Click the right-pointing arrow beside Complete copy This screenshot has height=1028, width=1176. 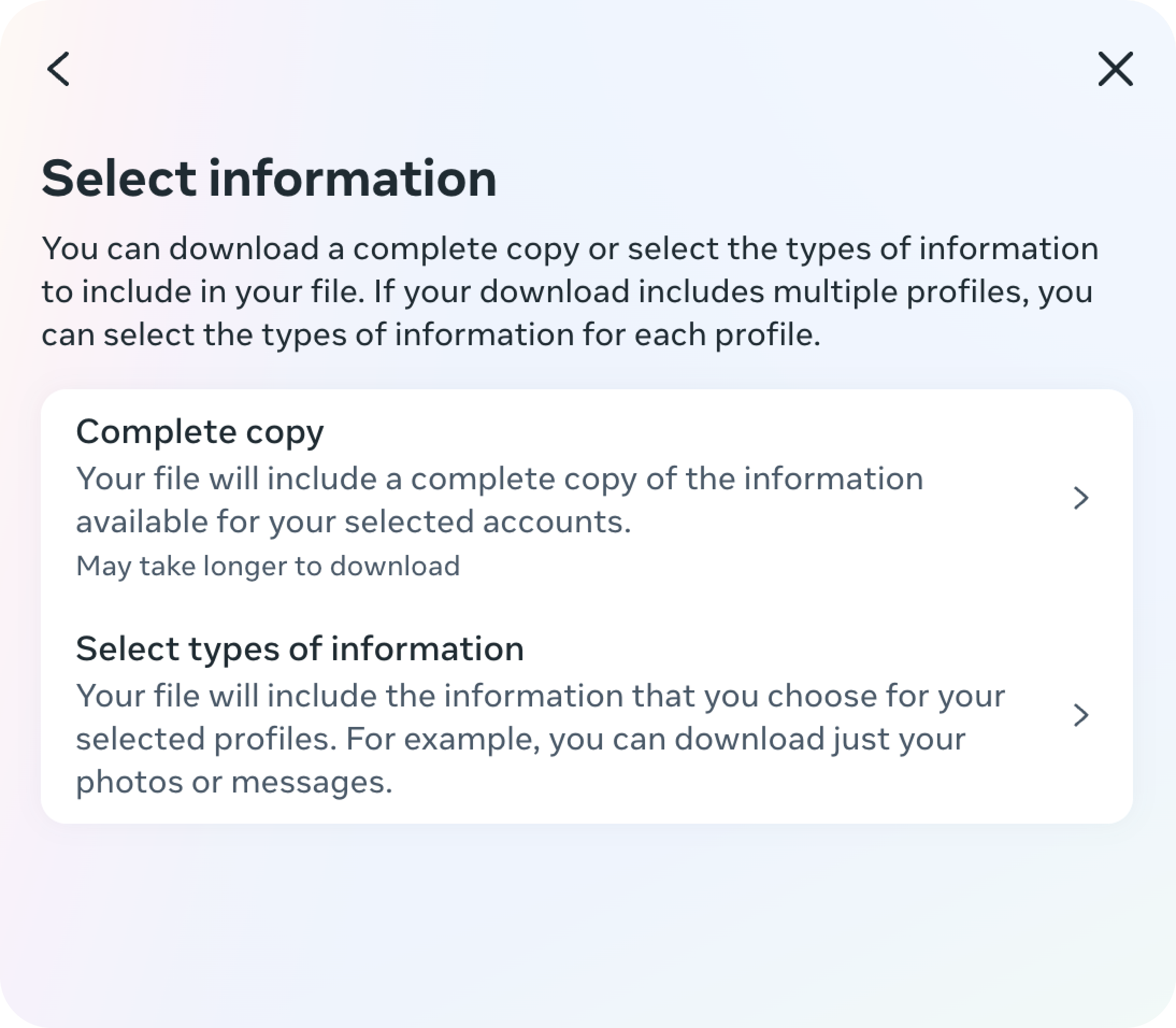point(1082,498)
